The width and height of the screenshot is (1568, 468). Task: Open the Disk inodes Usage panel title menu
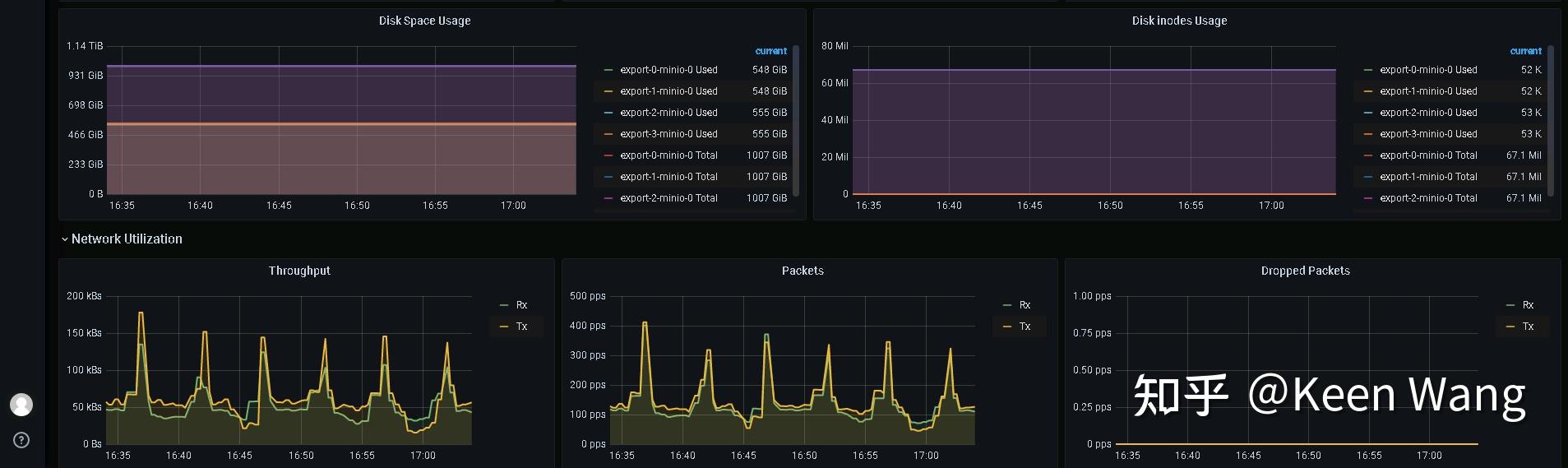[x=1179, y=21]
